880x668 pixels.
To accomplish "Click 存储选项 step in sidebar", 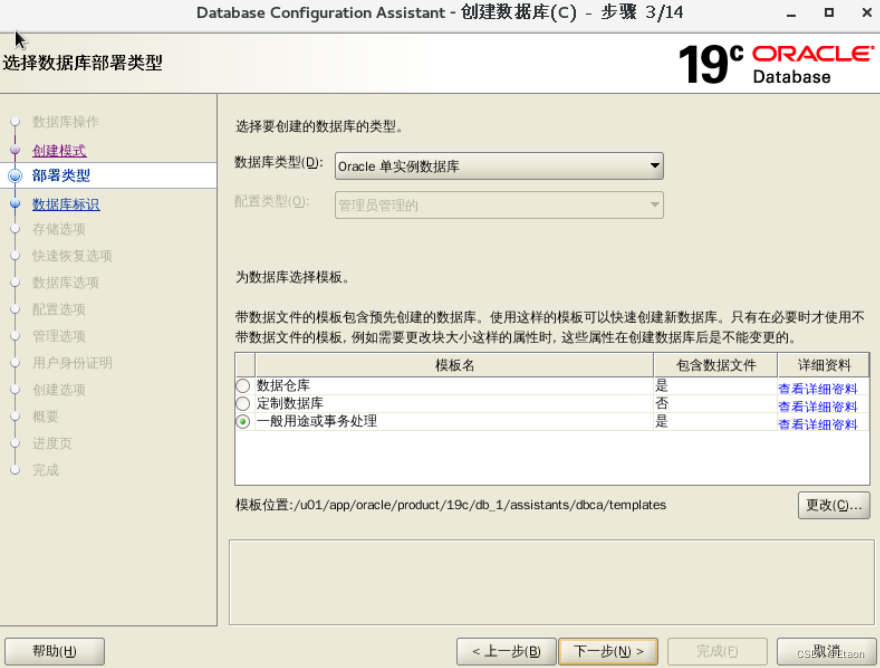I will point(58,229).
